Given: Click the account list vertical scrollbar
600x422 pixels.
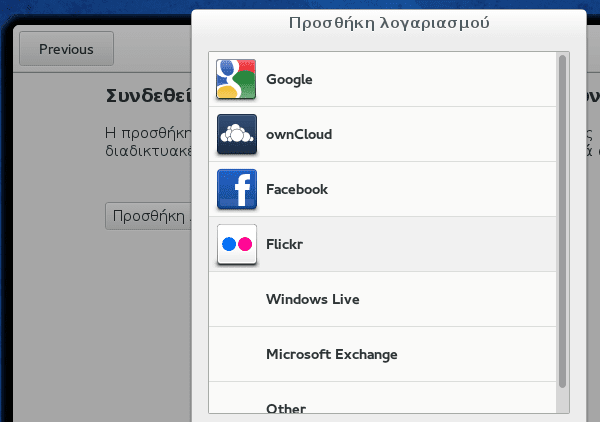Looking at the screenshot, I should (x=562, y=222).
